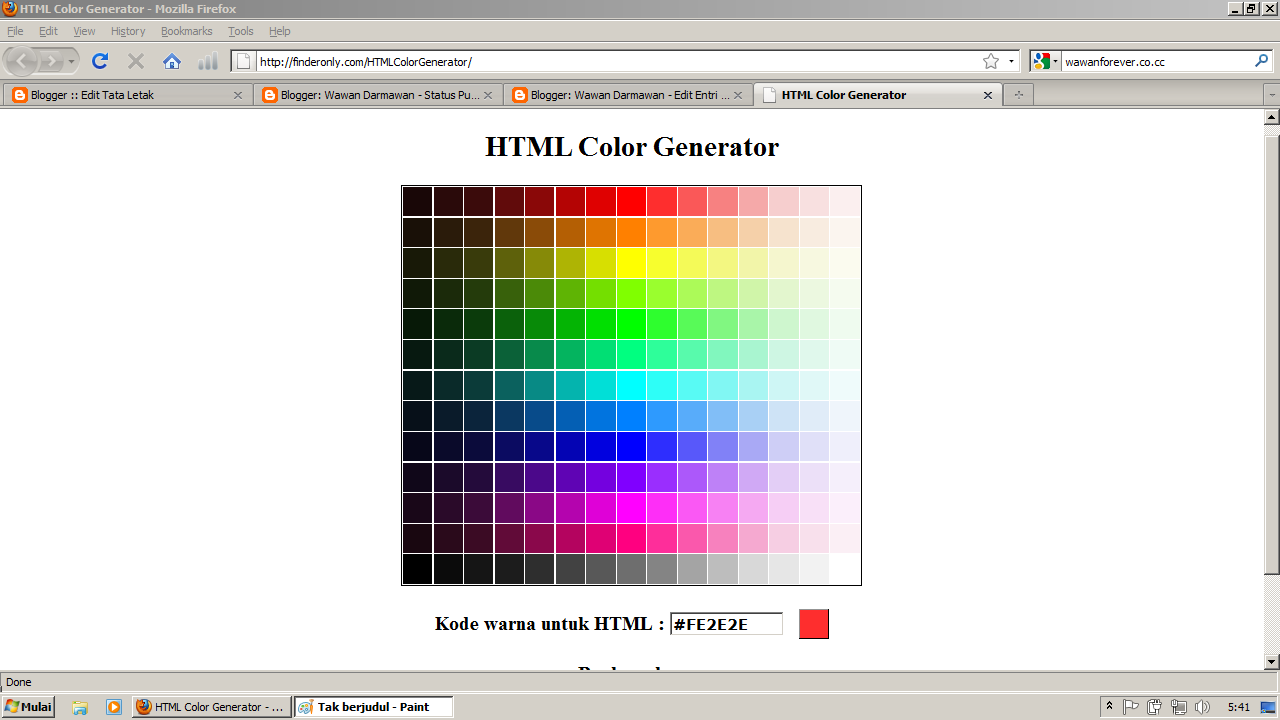Close the HTML Color Generator tab
The width and height of the screenshot is (1280, 720).
[x=988, y=95]
